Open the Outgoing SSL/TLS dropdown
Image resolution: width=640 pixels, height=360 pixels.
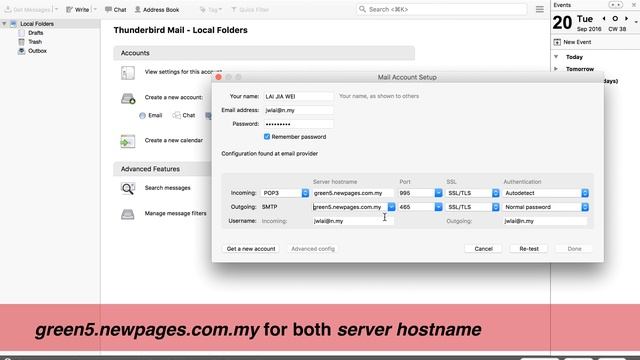pos(472,207)
